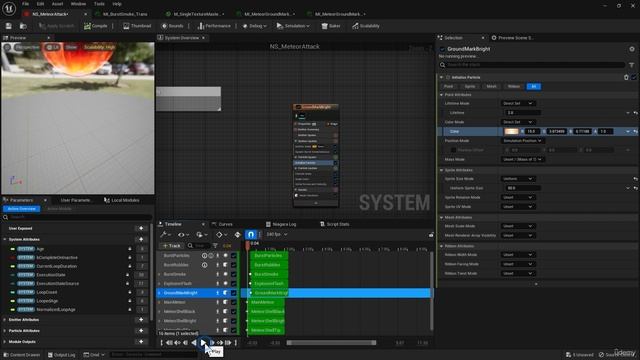Click the Scalability toolbar button

click(366, 26)
